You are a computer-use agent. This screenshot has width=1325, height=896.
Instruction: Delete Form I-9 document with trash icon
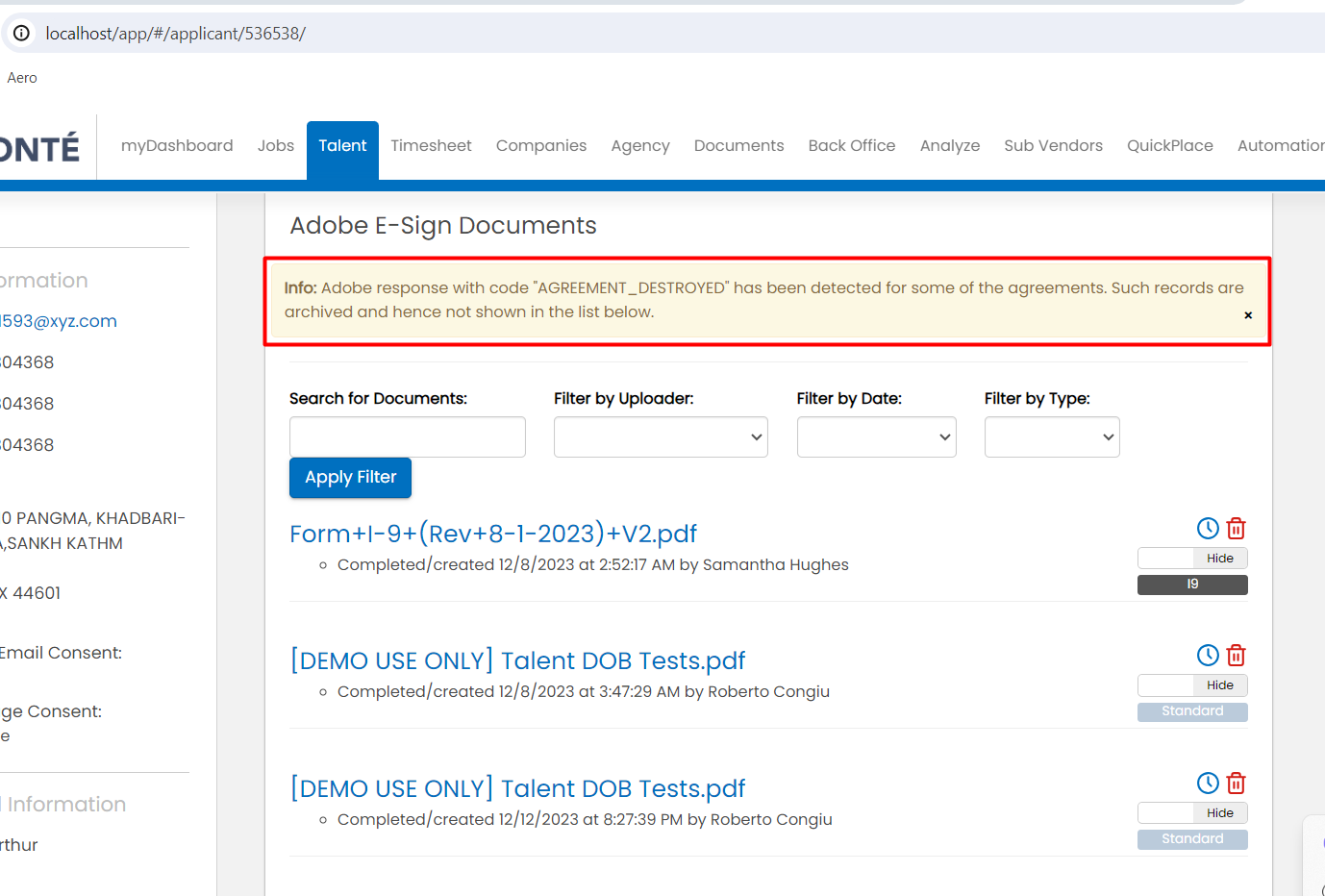1237,528
